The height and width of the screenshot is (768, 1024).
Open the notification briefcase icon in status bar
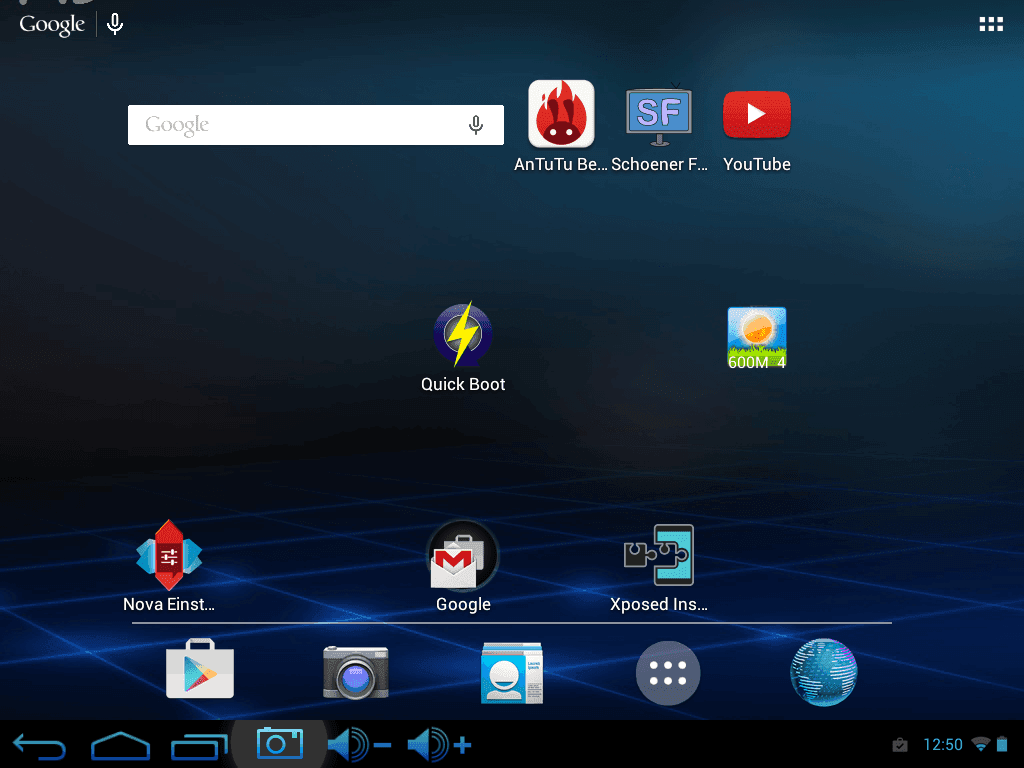tap(900, 744)
